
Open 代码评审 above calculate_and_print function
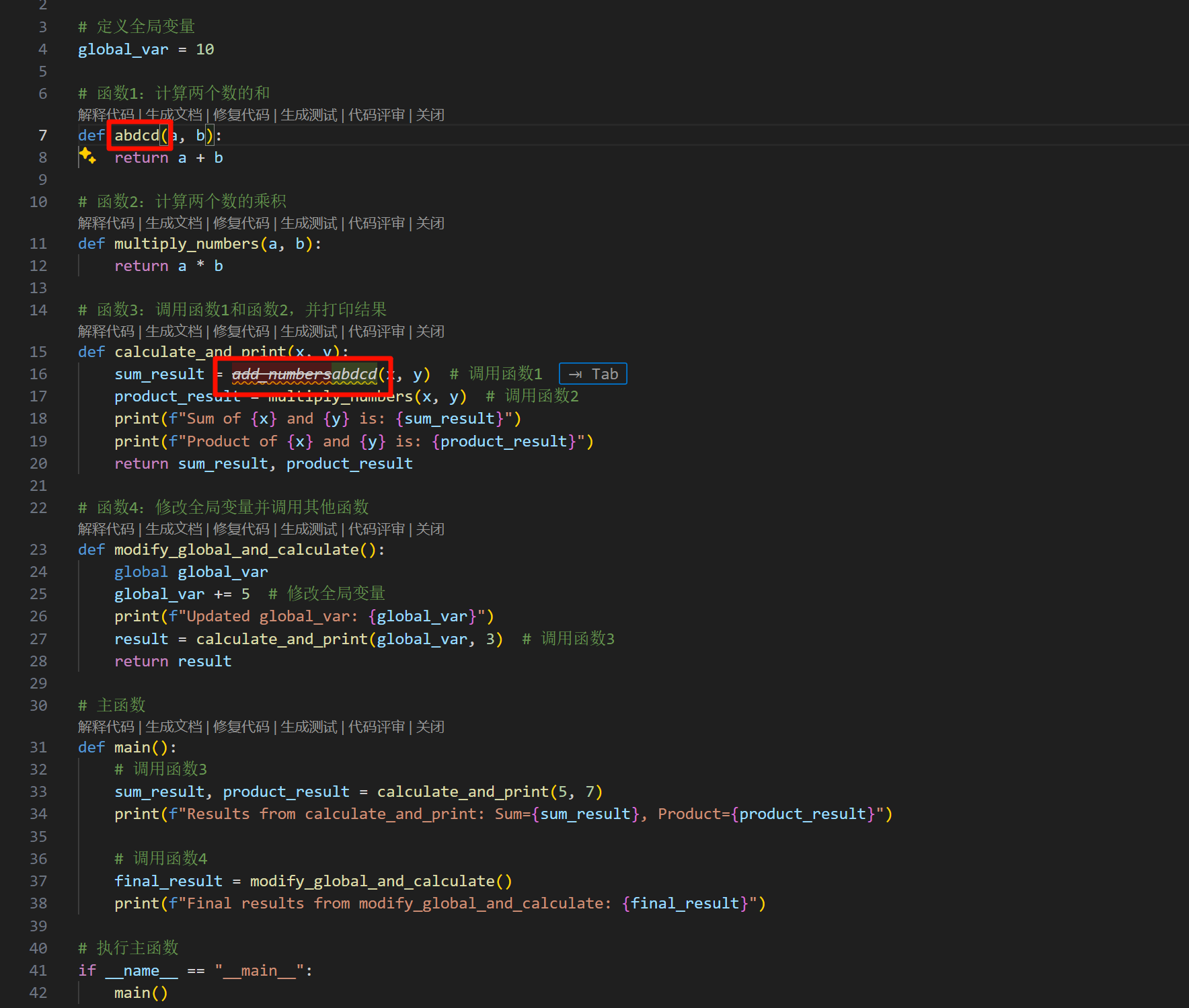377,332
